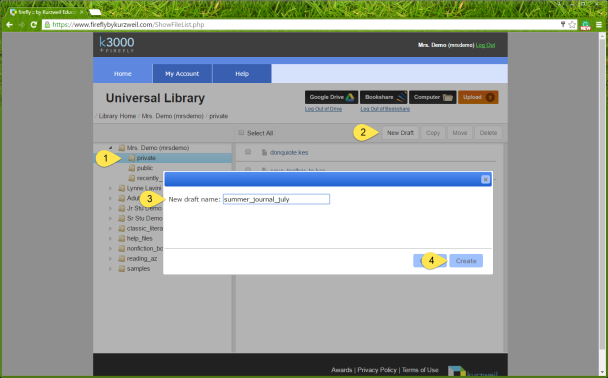Open Google Drive source button
608x378 pixels.
332,97
